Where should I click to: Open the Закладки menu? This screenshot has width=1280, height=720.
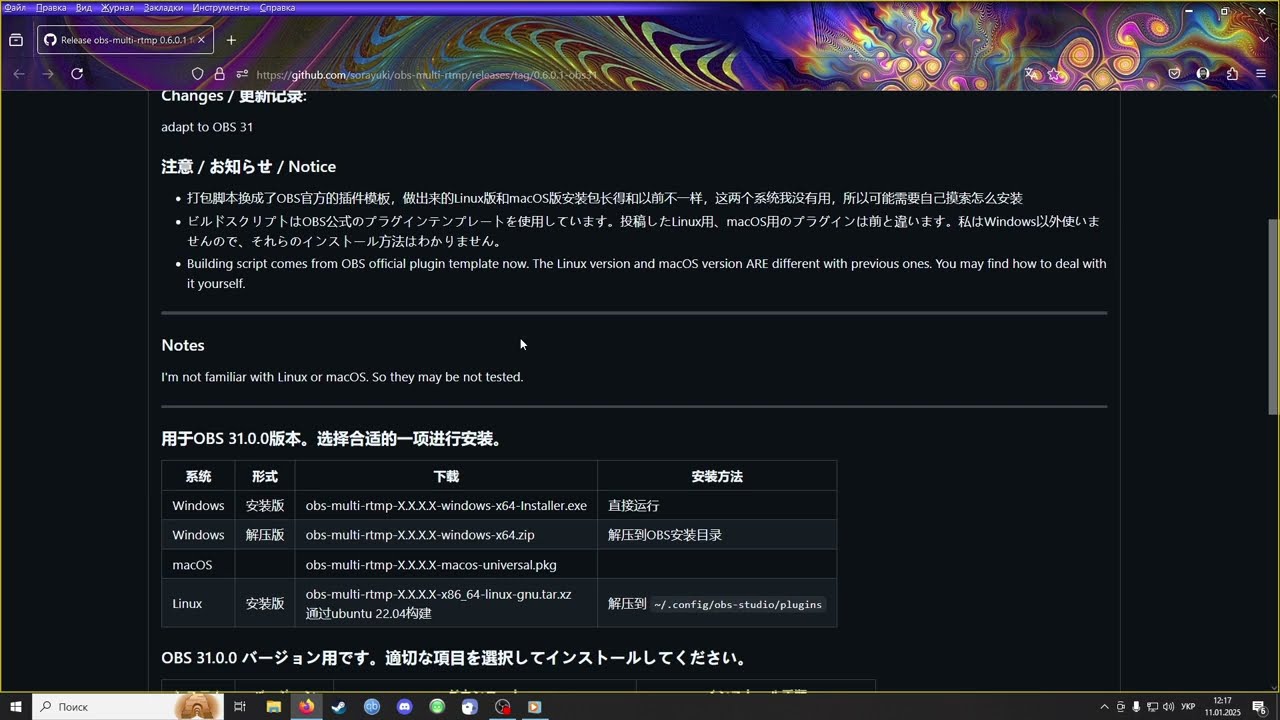163,8
